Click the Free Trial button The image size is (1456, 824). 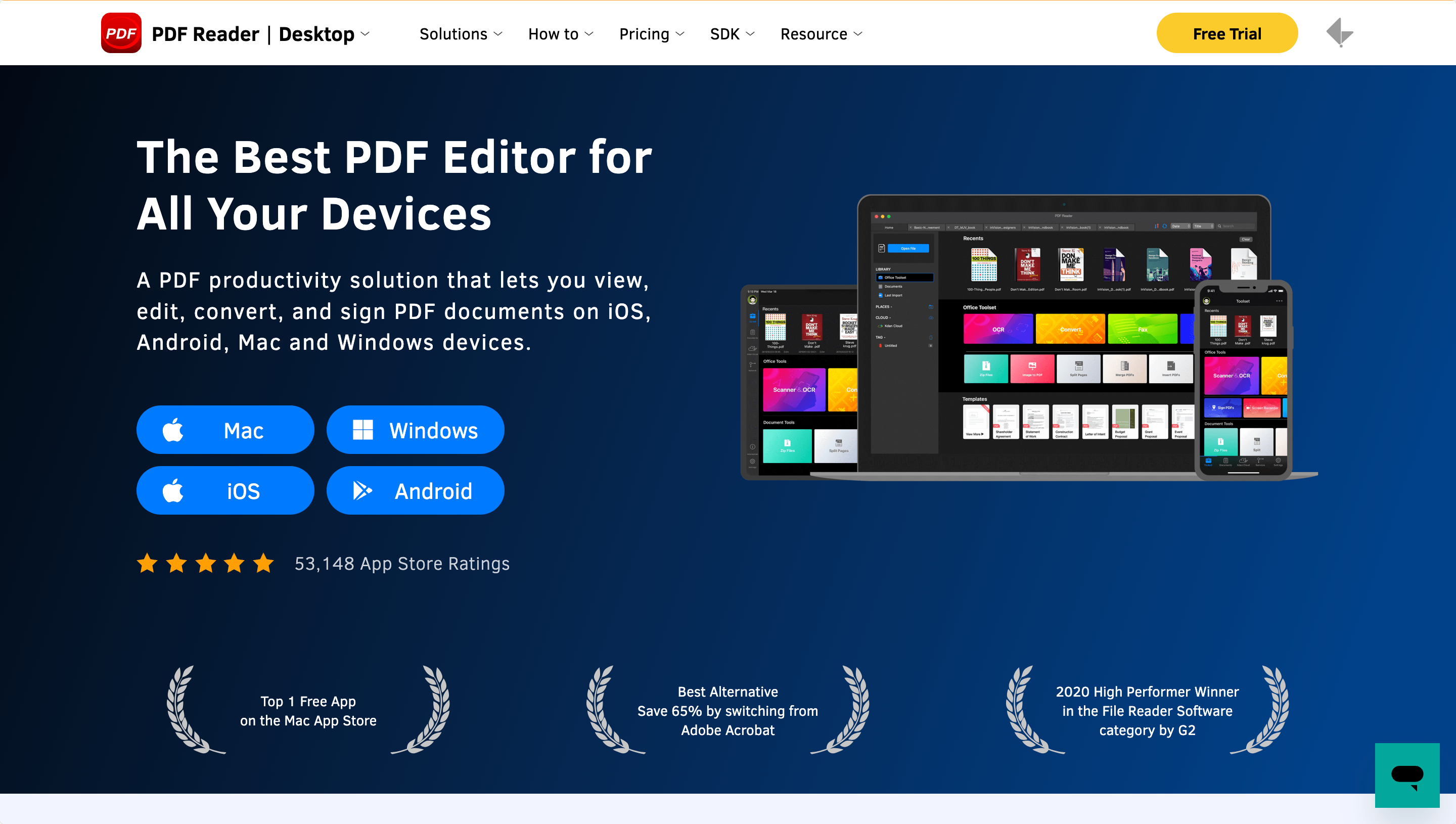(x=1227, y=33)
